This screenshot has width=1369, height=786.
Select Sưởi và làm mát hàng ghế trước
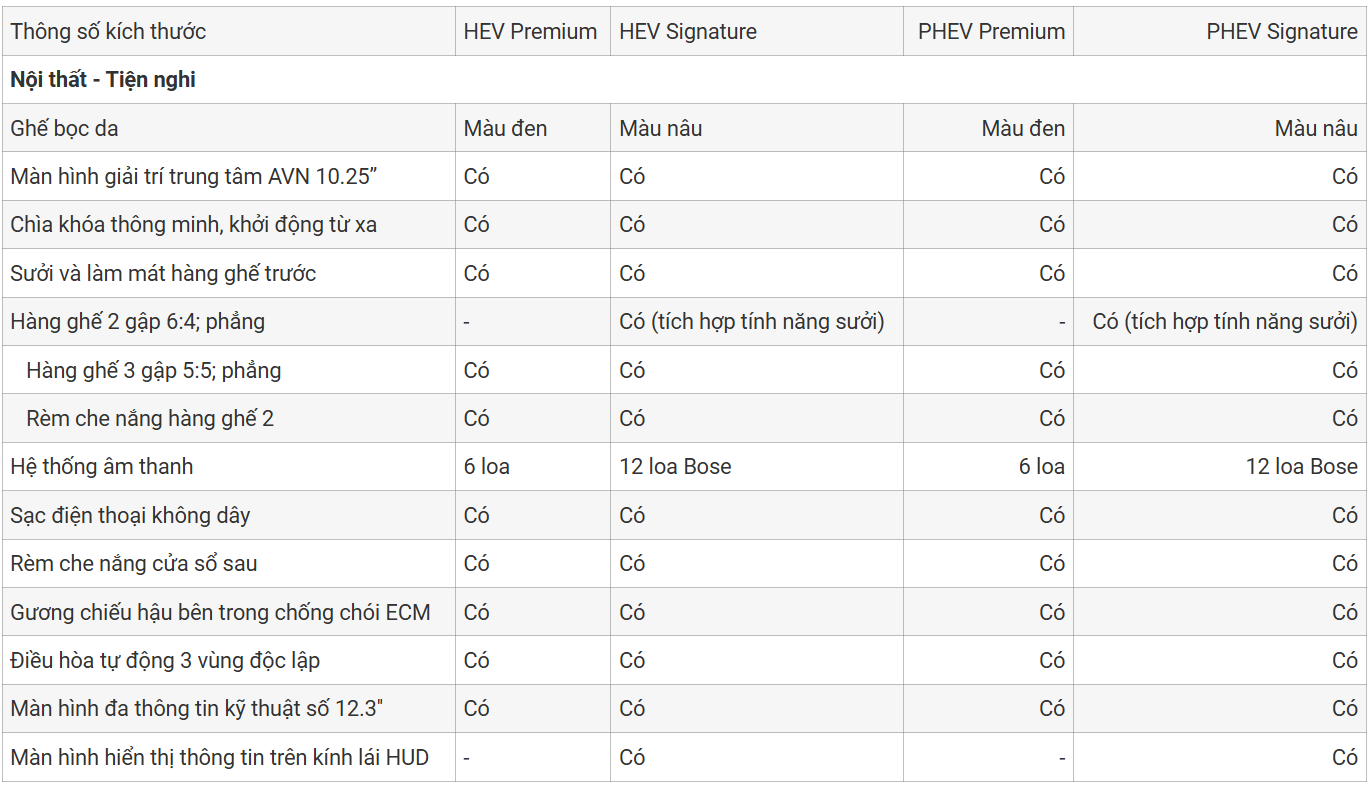[163, 273]
